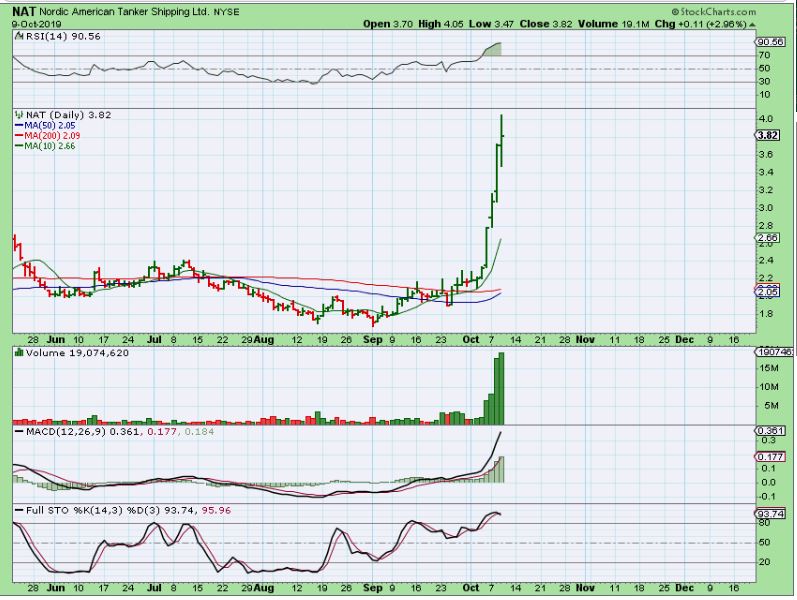Click the 'NAT (Daily) 3.82' legend
The width and height of the screenshot is (797, 600).
69,115
